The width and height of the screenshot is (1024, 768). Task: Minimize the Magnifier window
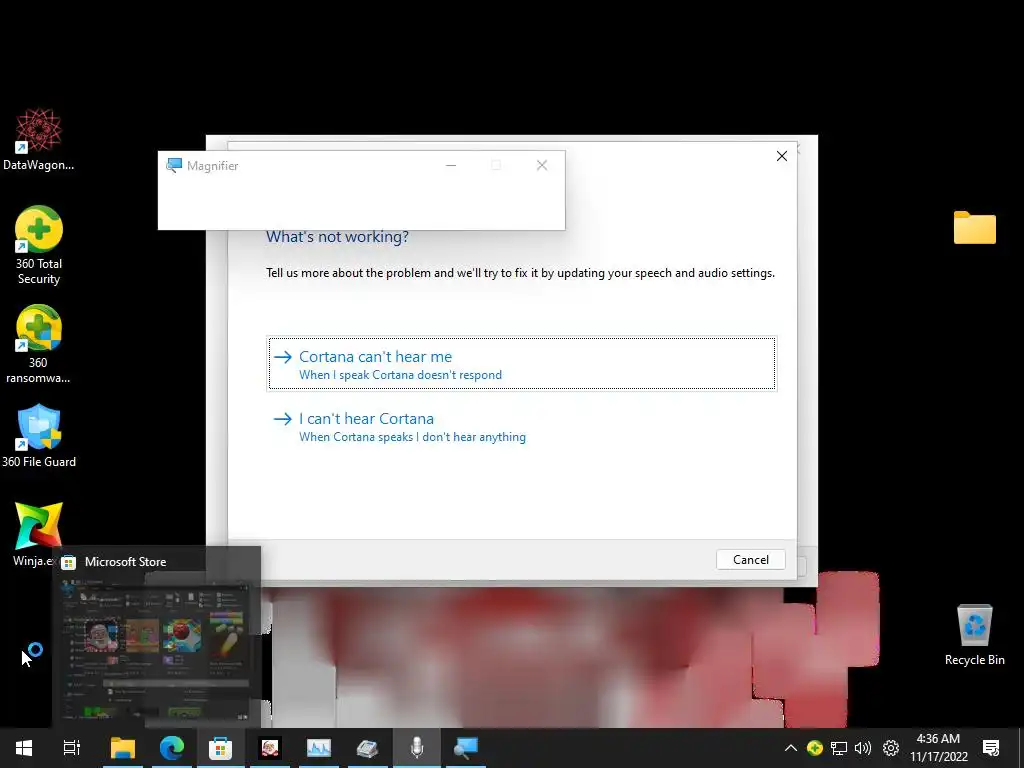click(x=451, y=165)
